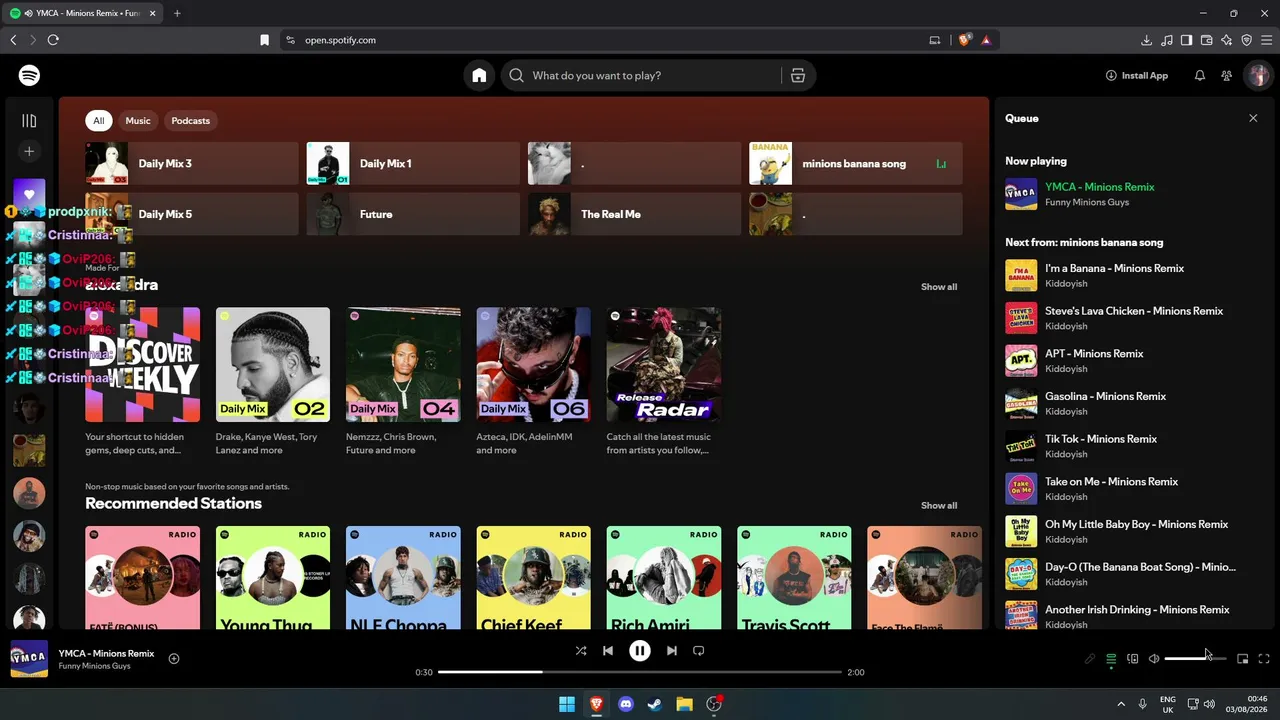Open The Real Me shortcut

point(635,214)
